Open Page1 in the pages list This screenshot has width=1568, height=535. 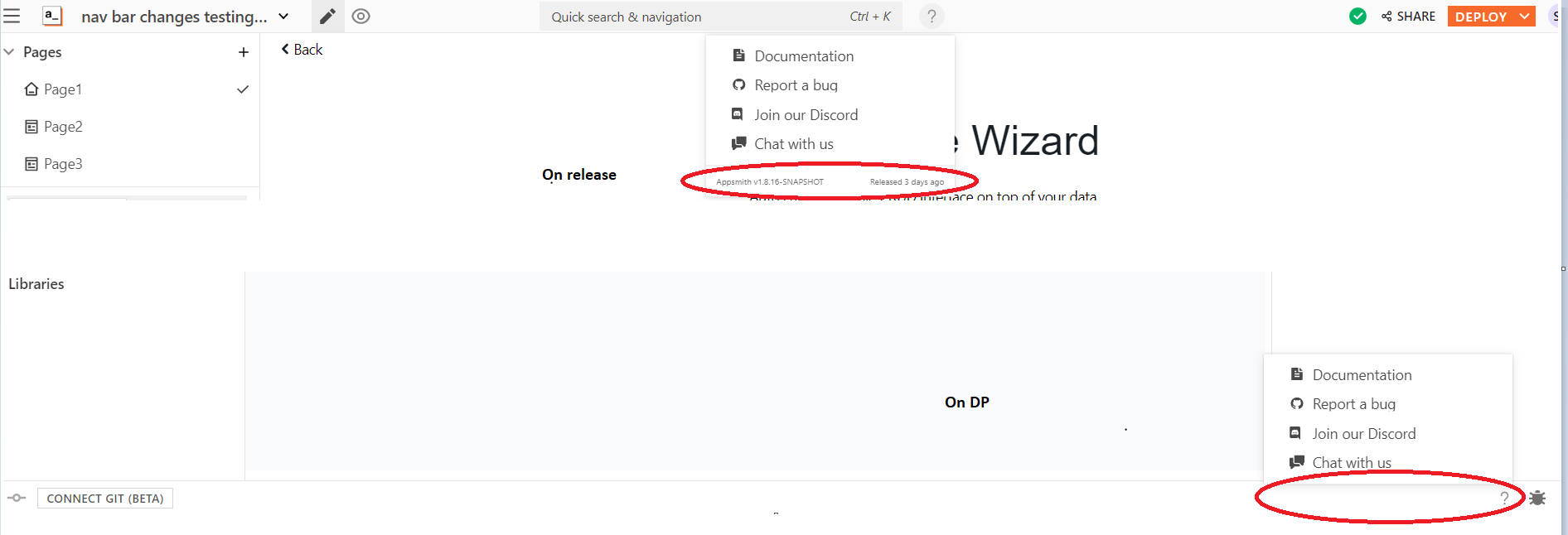click(x=63, y=89)
